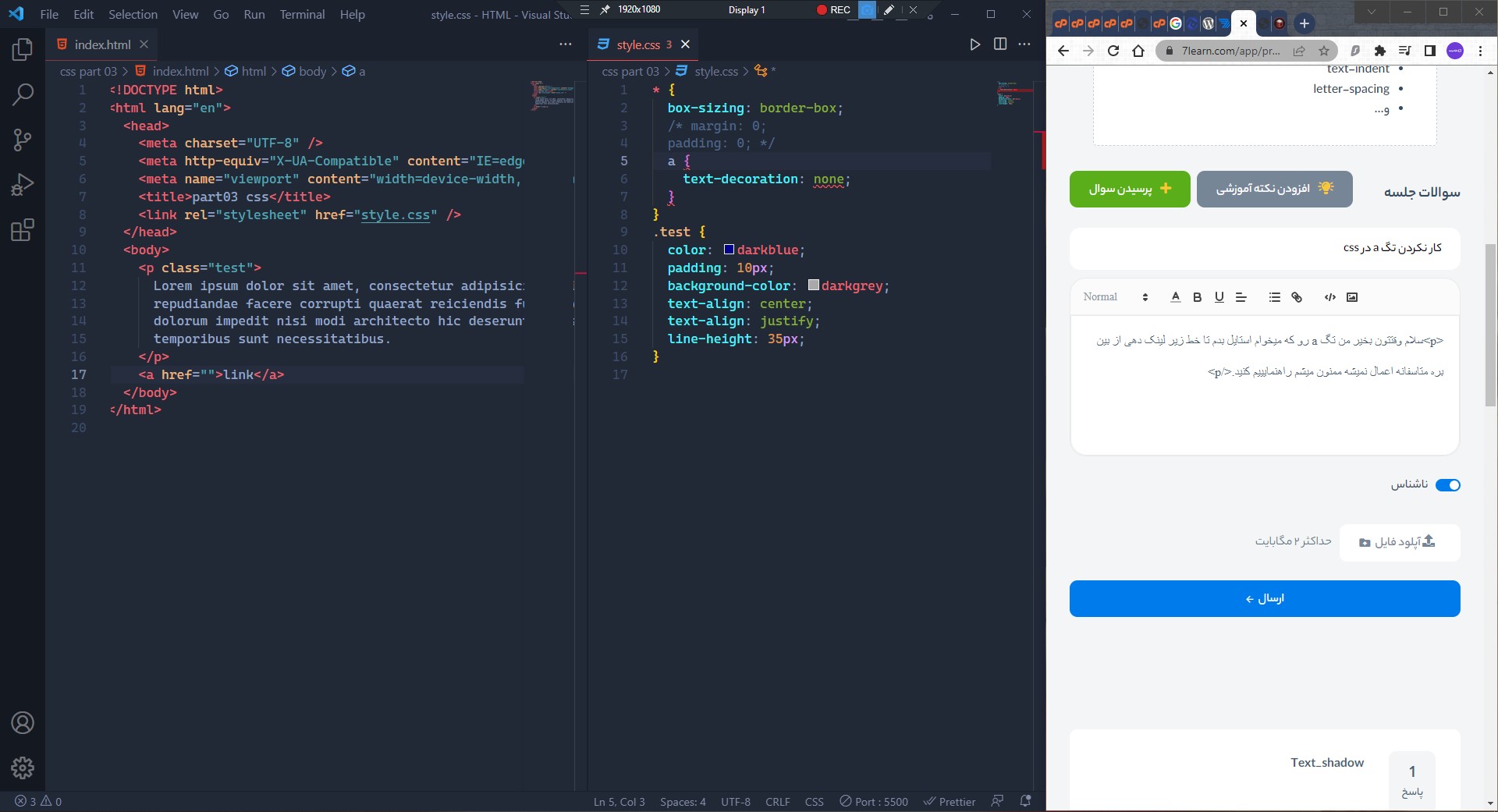Open the Terminal menu
The width and height of the screenshot is (1498, 812).
pos(302,14)
